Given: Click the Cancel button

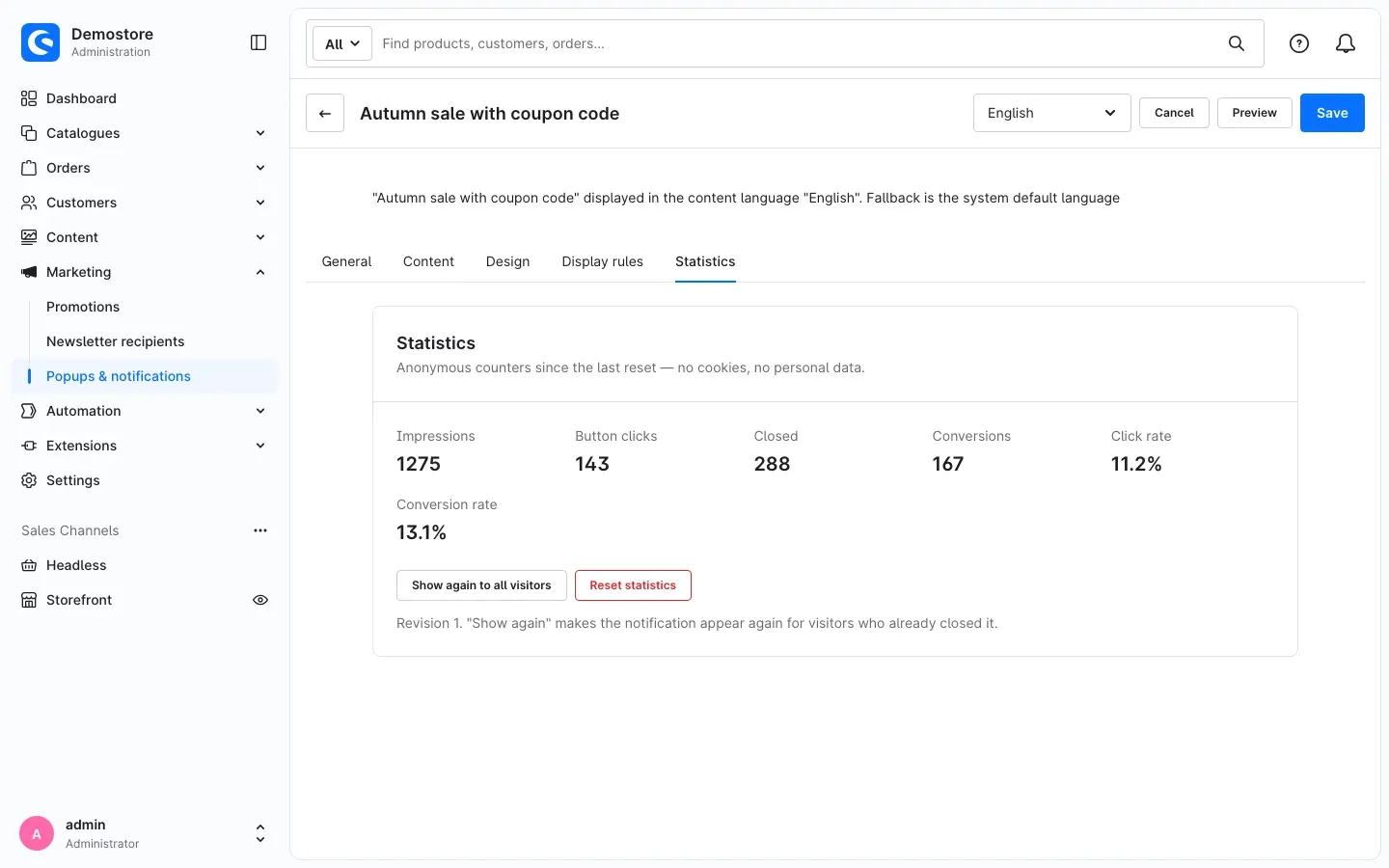Looking at the screenshot, I should tap(1174, 113).
